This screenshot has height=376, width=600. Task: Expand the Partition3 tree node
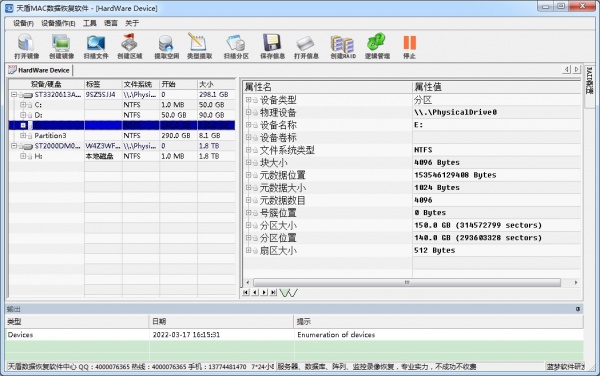pos(23,135)
